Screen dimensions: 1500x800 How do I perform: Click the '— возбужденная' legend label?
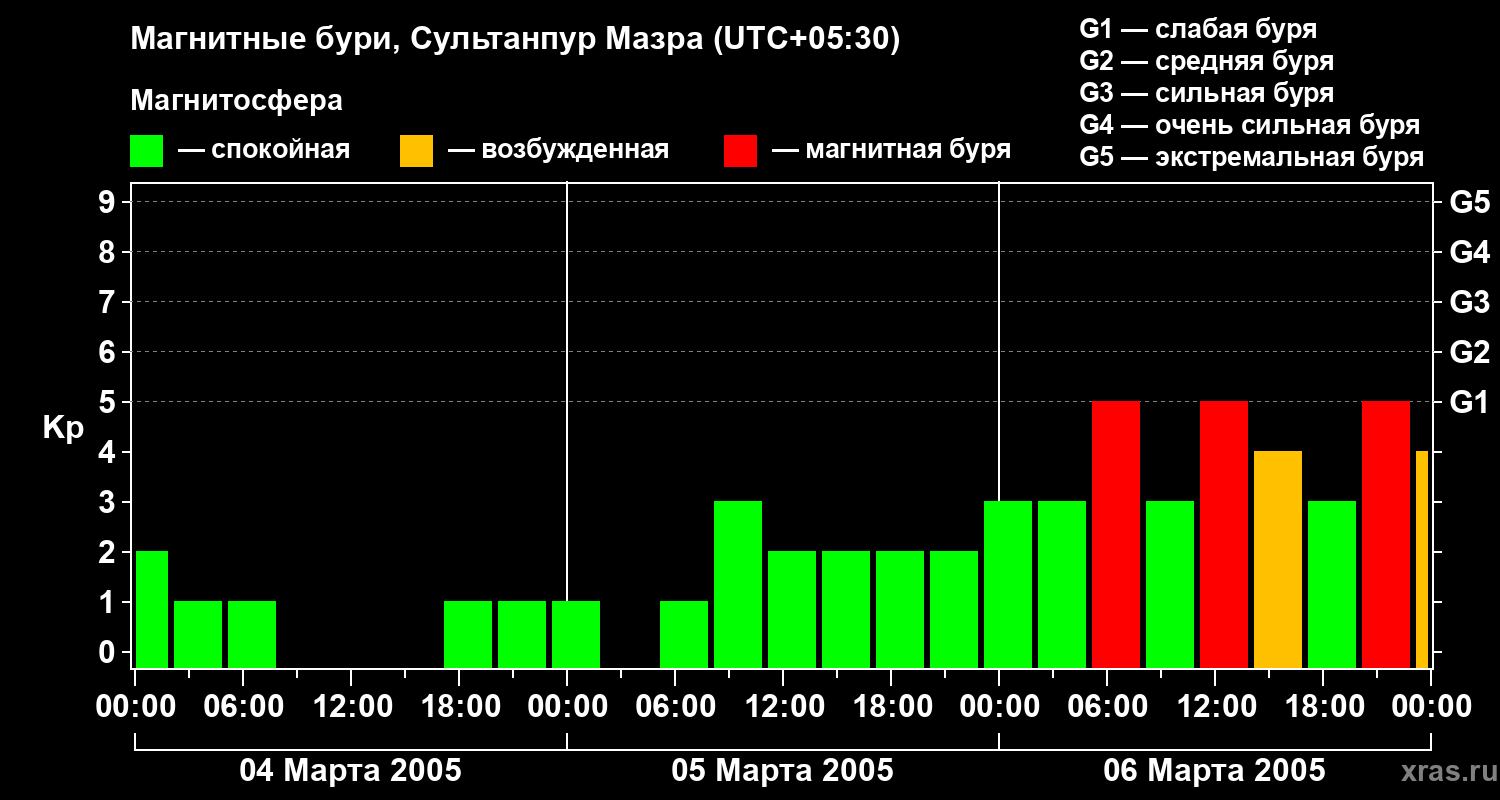[x=558, y=150]
